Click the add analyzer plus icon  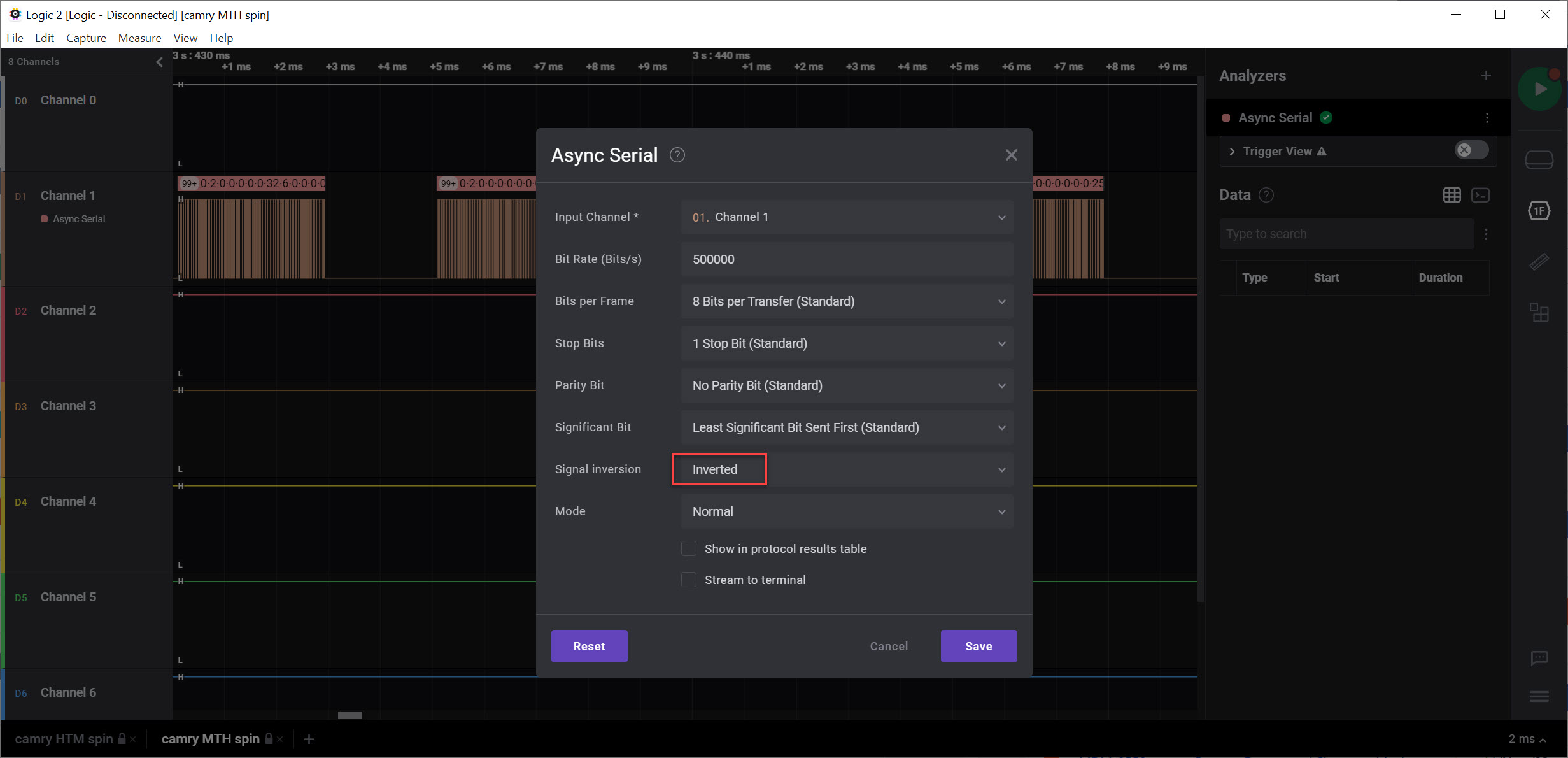click(x=1486, y=76)
